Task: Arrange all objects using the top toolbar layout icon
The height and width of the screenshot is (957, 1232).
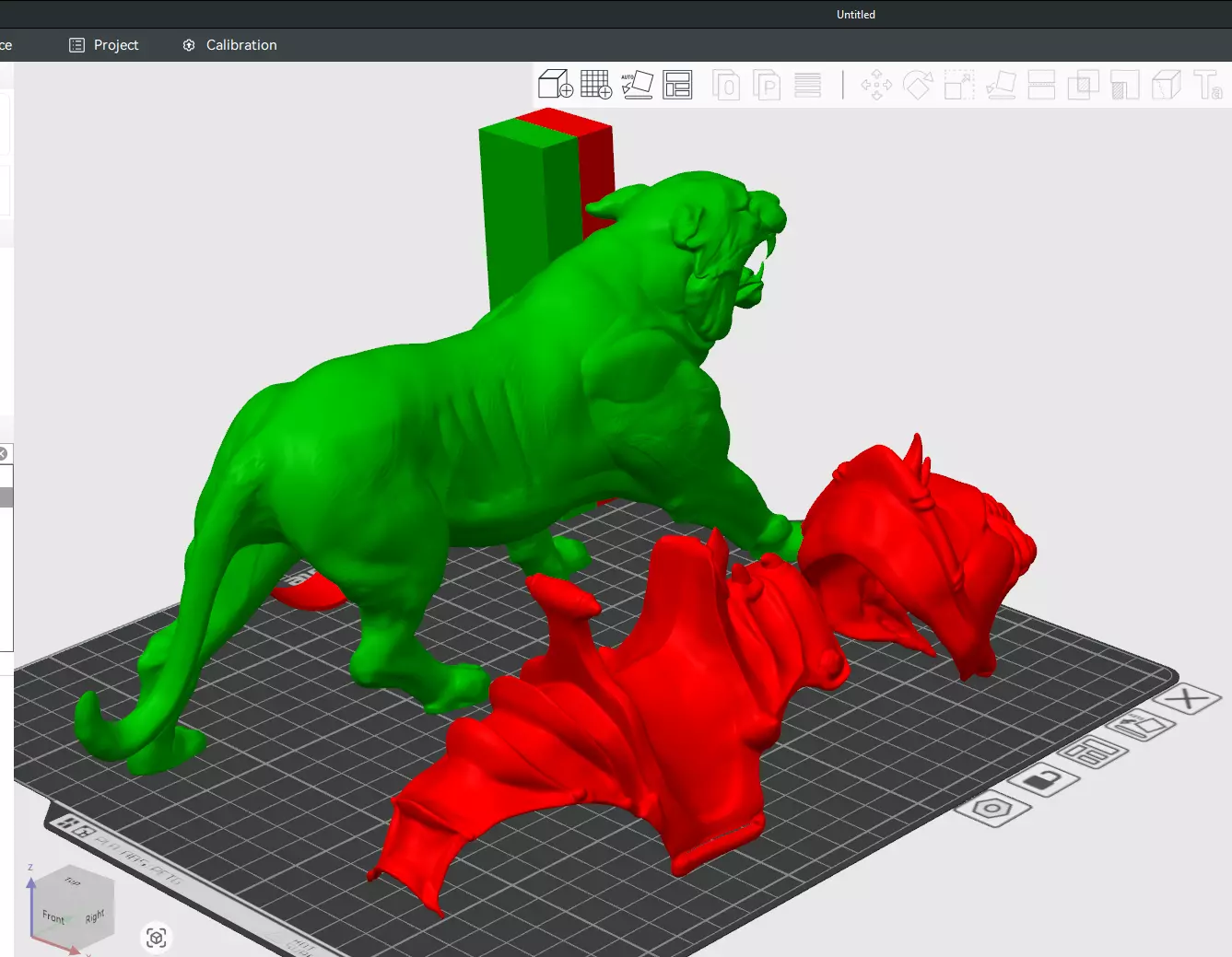Action: [x=677, y=85]
